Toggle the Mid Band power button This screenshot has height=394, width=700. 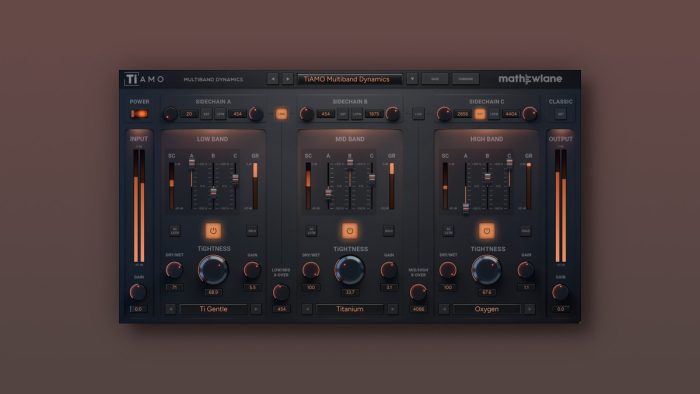coord(350,231)
